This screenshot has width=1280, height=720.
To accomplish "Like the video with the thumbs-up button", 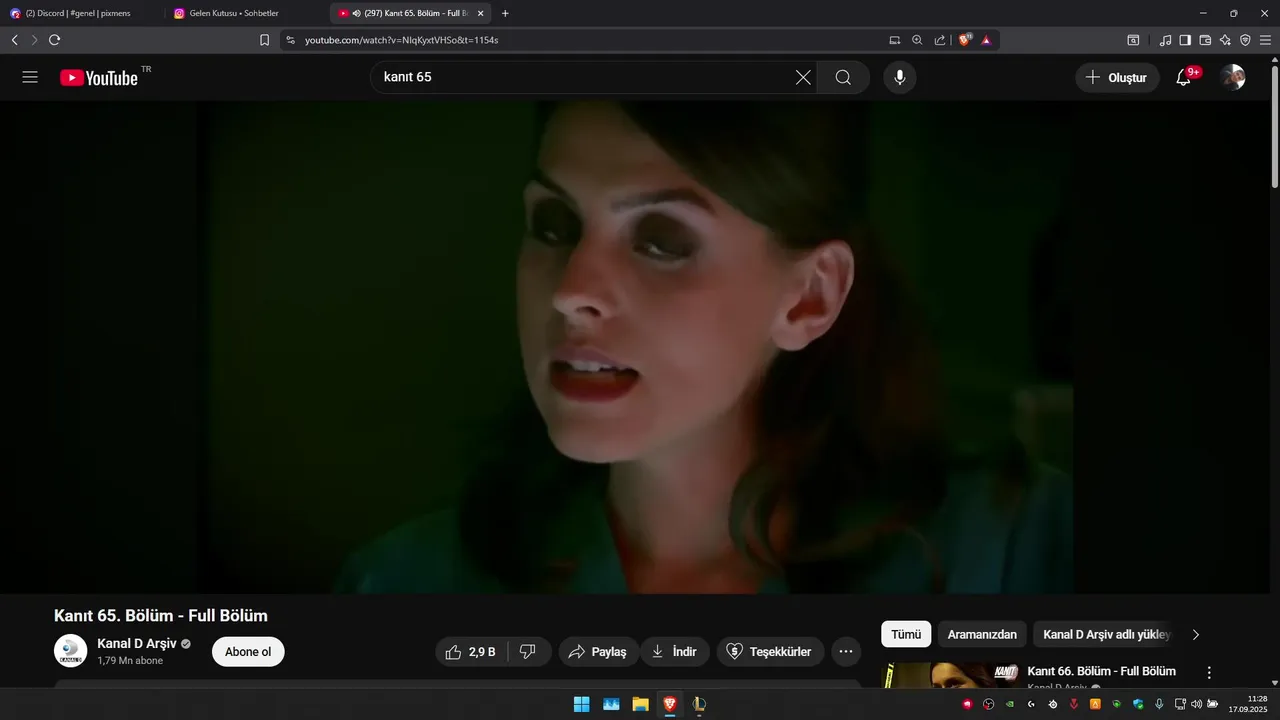I will [471, 652].
